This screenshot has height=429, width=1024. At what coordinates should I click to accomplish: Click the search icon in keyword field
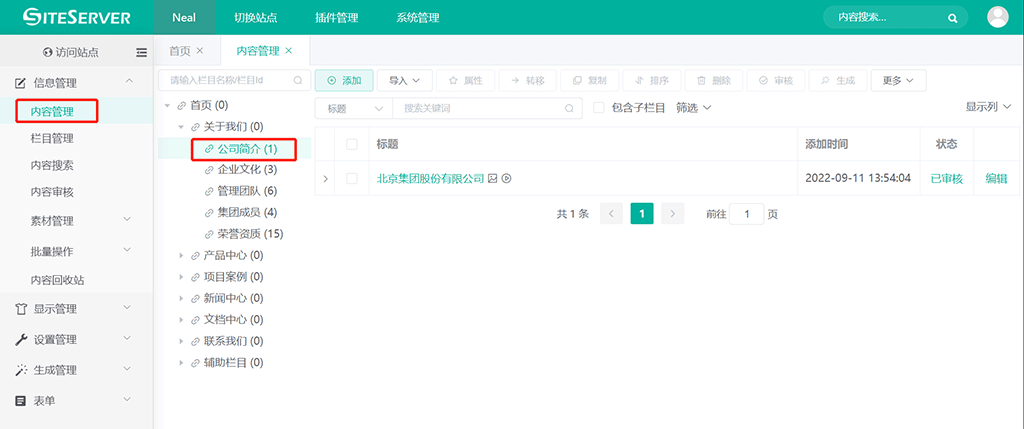point(569,108)
